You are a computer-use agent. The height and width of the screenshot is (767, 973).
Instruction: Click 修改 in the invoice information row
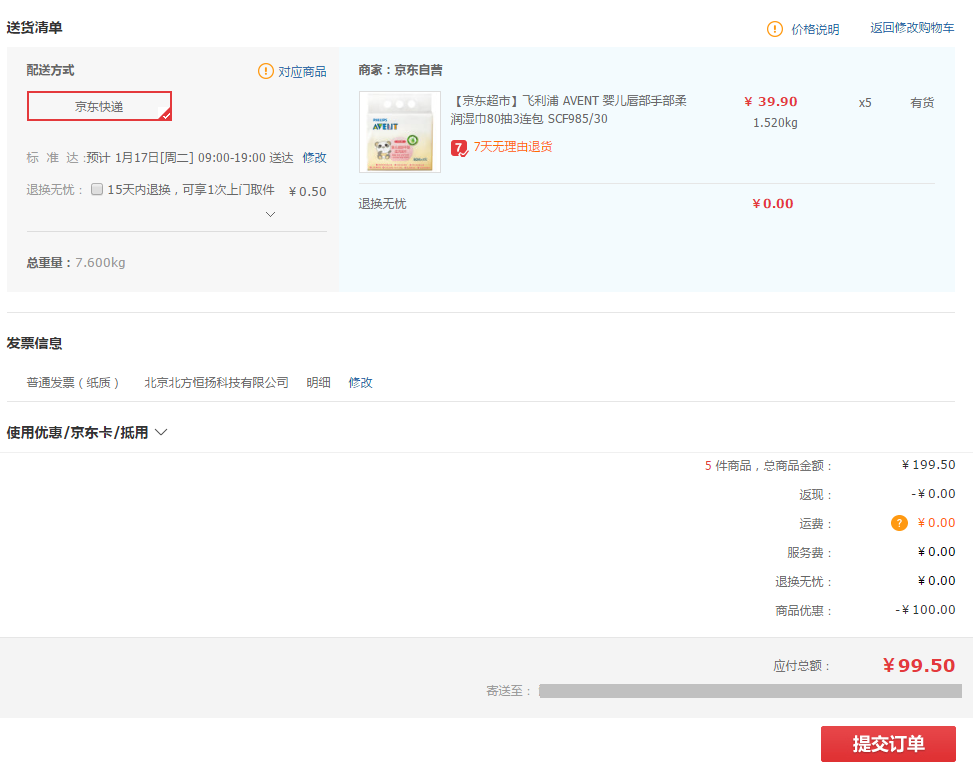point(360,382)
